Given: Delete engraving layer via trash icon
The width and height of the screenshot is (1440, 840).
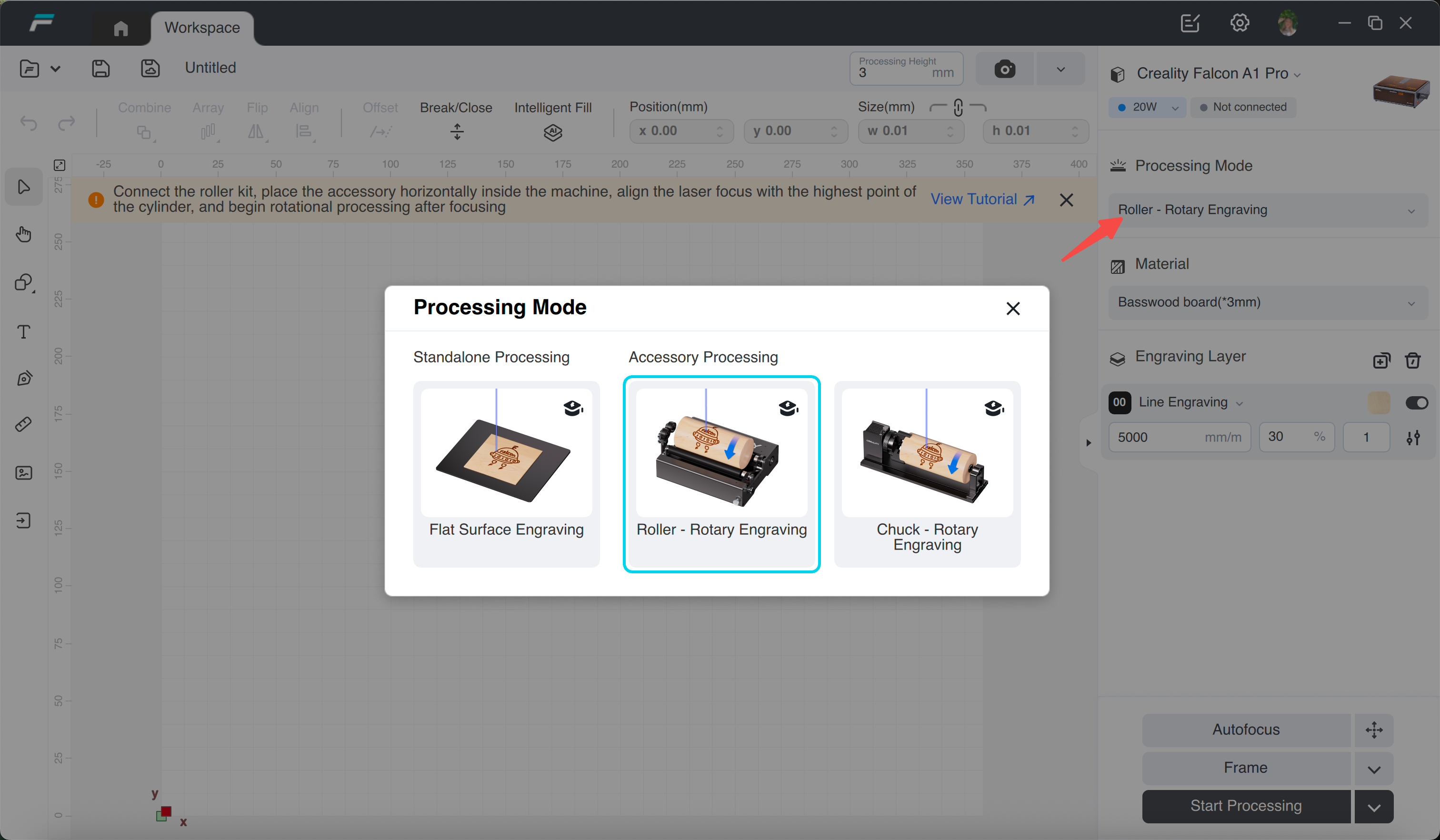Looking at the screenshot, I should pyautogui.click(x=1412, y=360).
